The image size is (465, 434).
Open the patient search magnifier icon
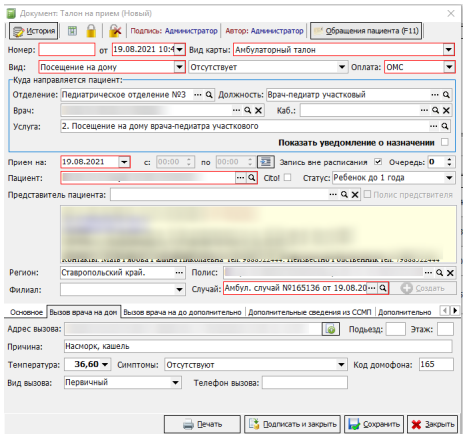coord(252,178)
